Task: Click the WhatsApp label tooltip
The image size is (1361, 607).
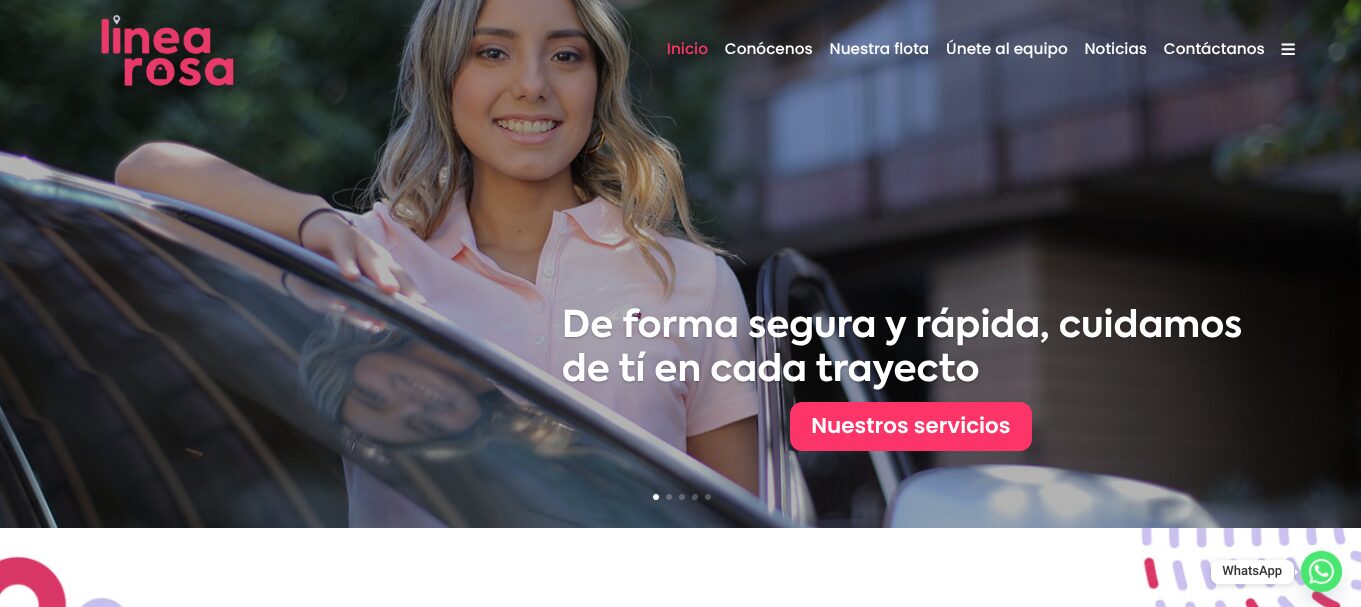Action: 1252,571
